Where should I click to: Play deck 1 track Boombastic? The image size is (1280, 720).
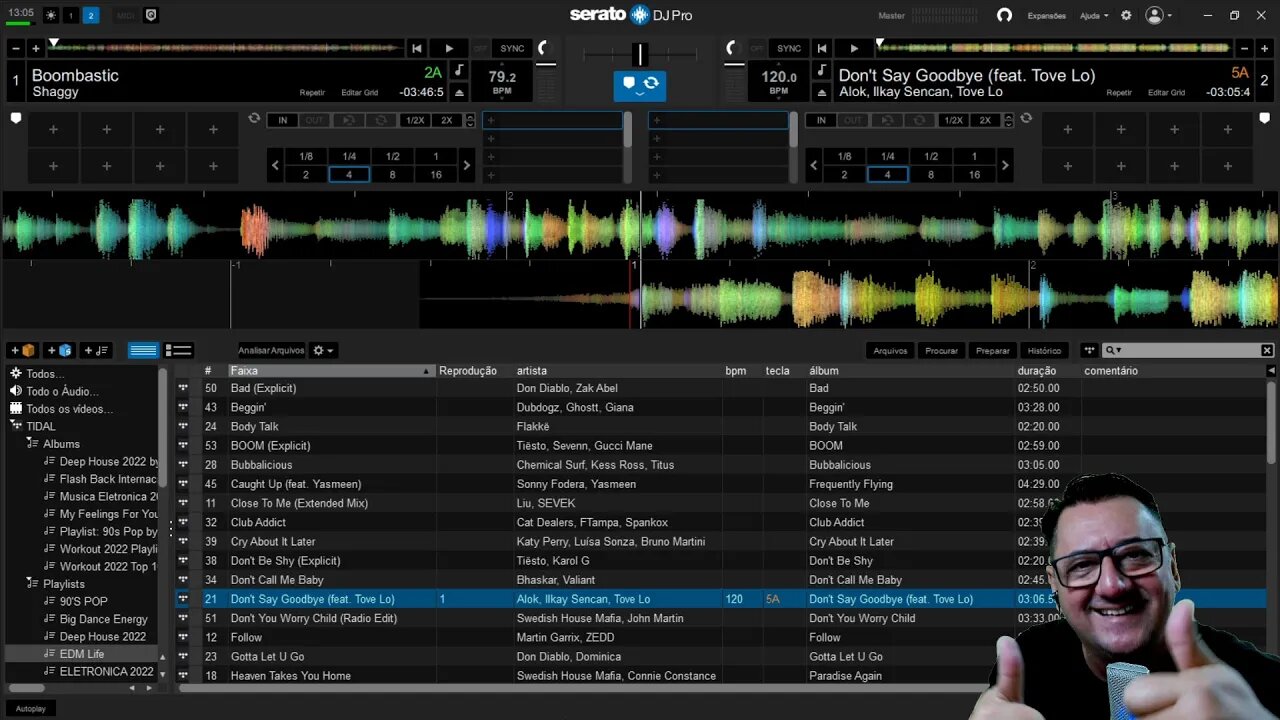click(x=449, y=48)
